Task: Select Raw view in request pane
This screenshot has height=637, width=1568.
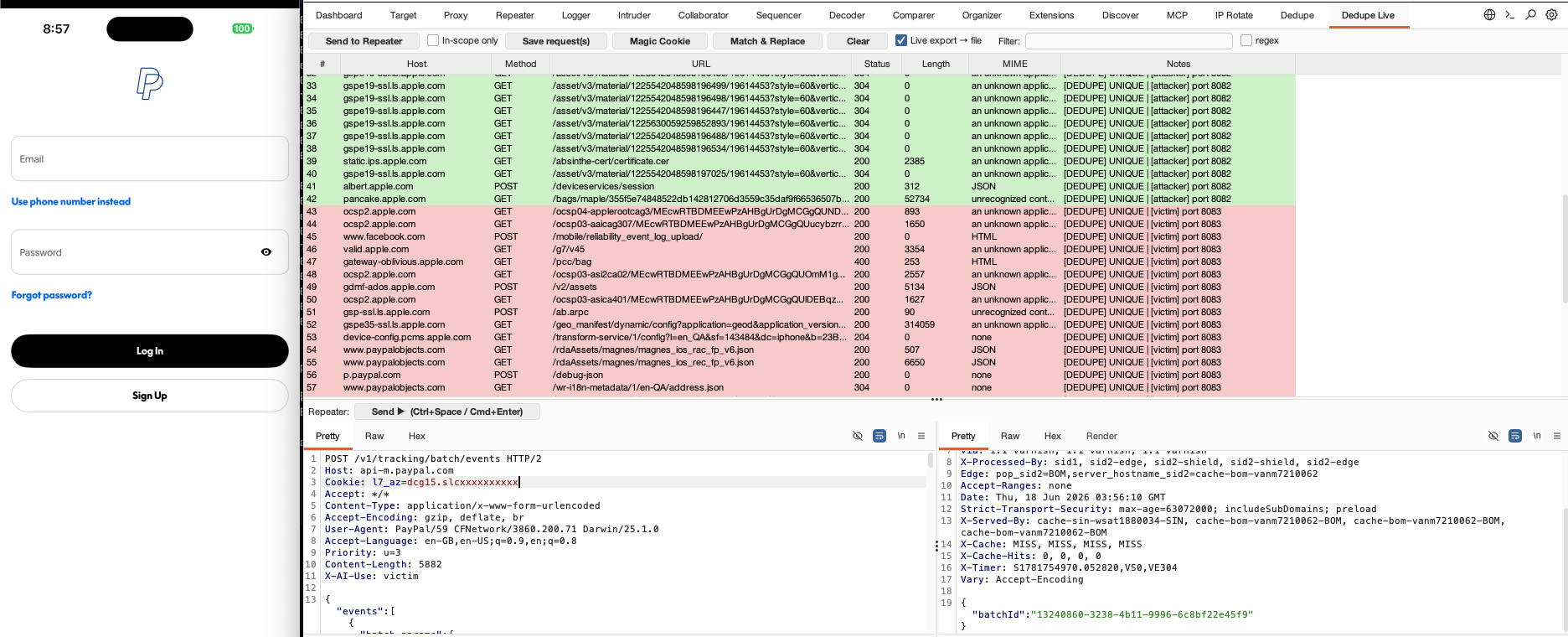Action: [374, 436]
